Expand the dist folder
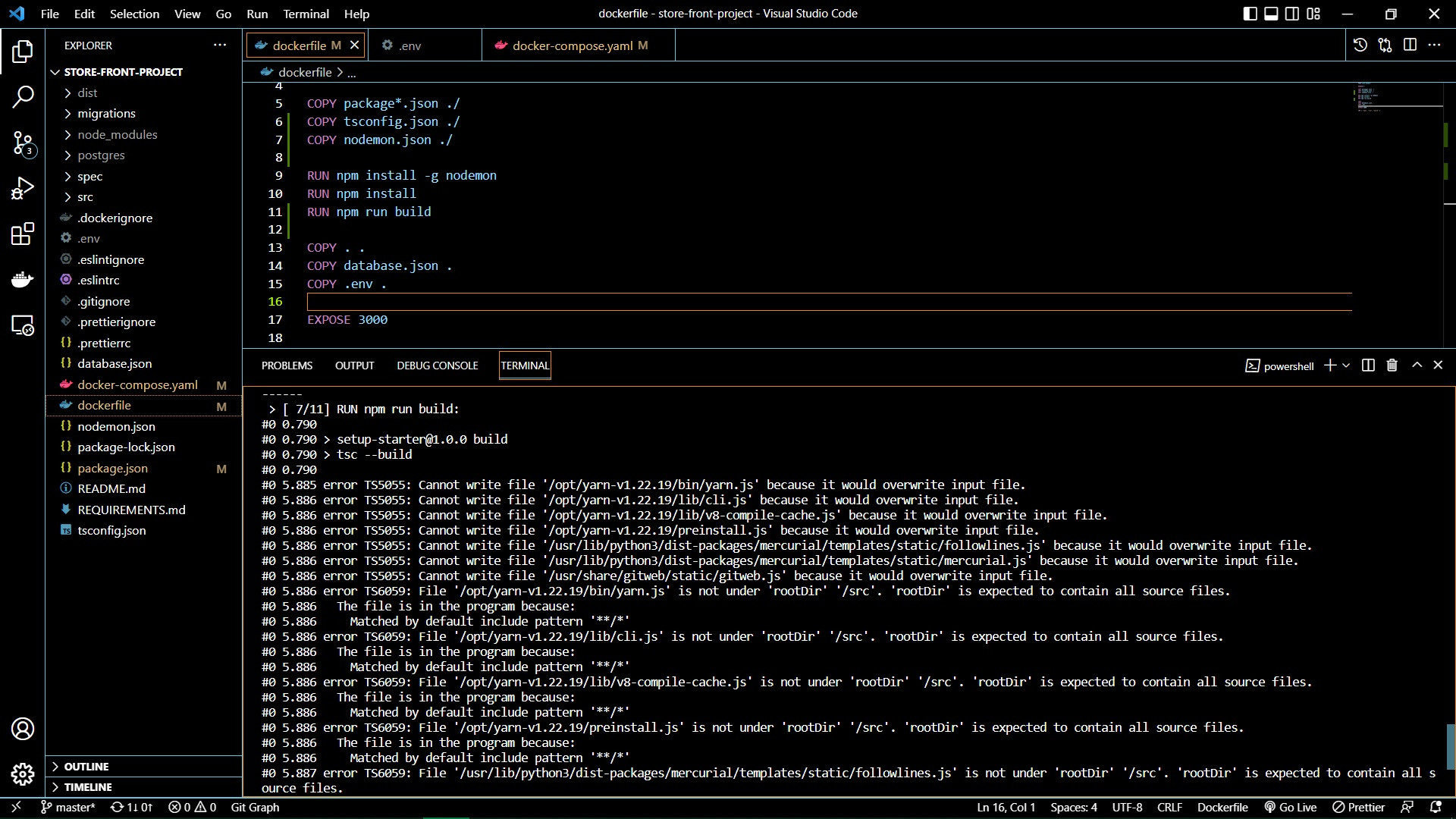This screenshot has width=1456, height=819. tap(87, 93)
